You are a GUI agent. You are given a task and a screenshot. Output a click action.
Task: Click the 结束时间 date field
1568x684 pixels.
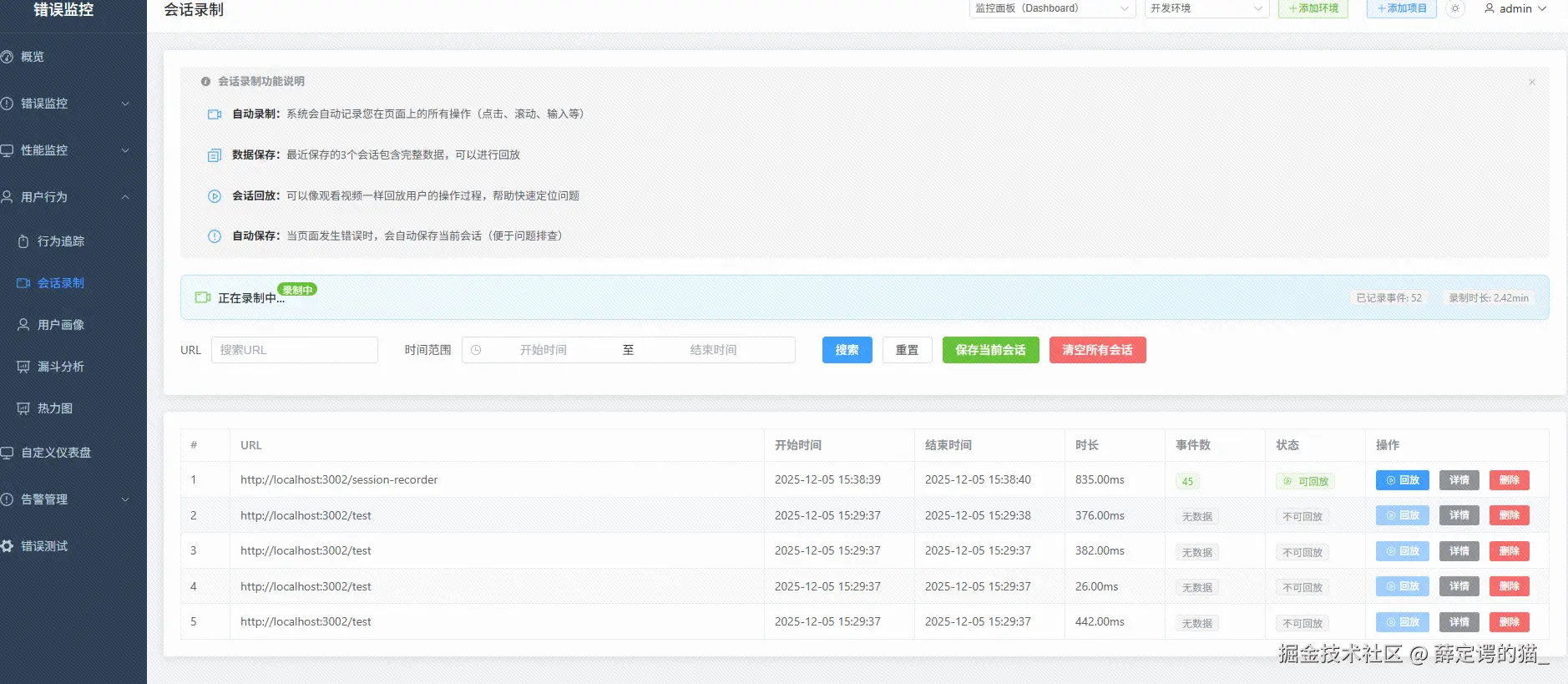[714, 350]
